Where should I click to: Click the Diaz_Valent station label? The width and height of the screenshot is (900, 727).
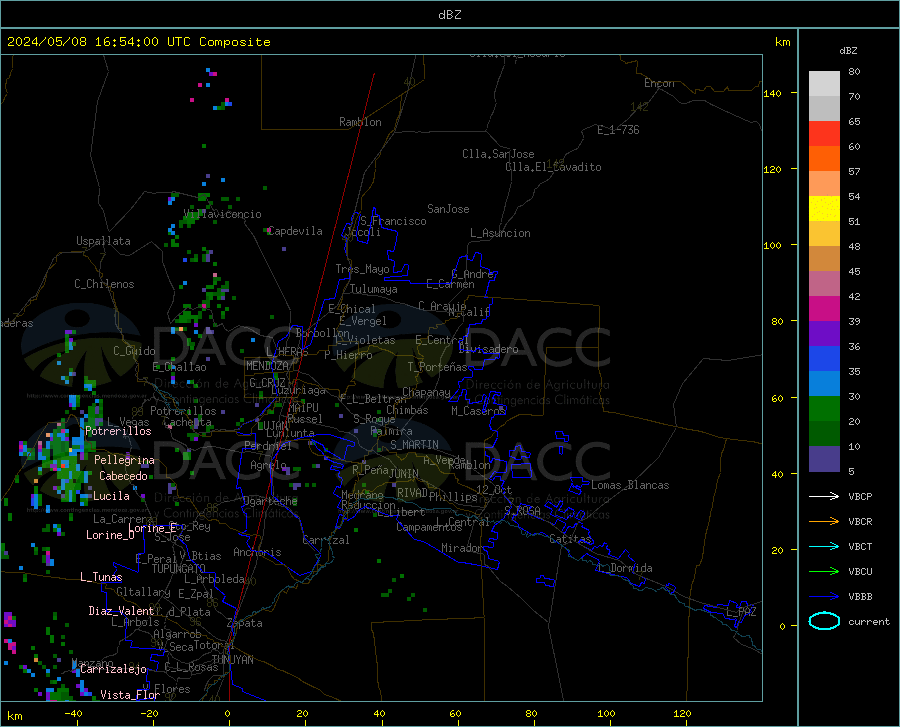(121, 611)
